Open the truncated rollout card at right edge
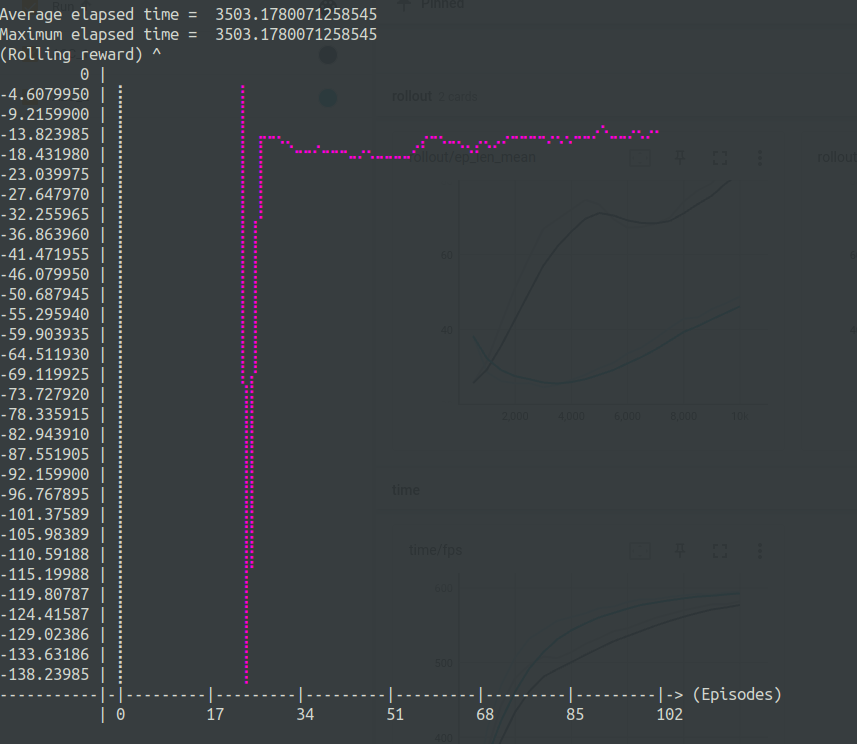 pyautogui.click(x=840, y=157)
